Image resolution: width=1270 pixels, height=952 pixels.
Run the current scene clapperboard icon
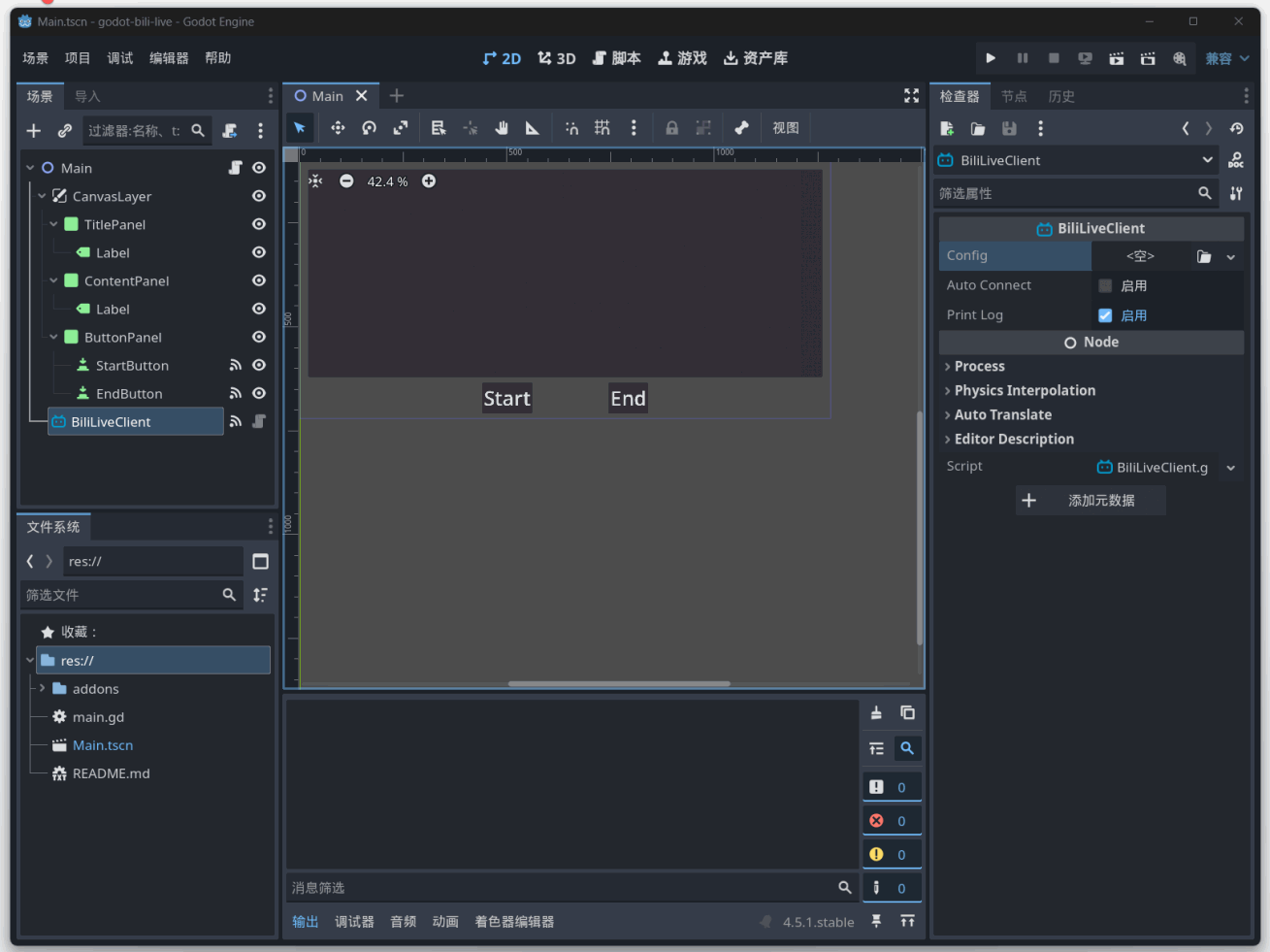pyautogui.click(x=1117, y=58)
